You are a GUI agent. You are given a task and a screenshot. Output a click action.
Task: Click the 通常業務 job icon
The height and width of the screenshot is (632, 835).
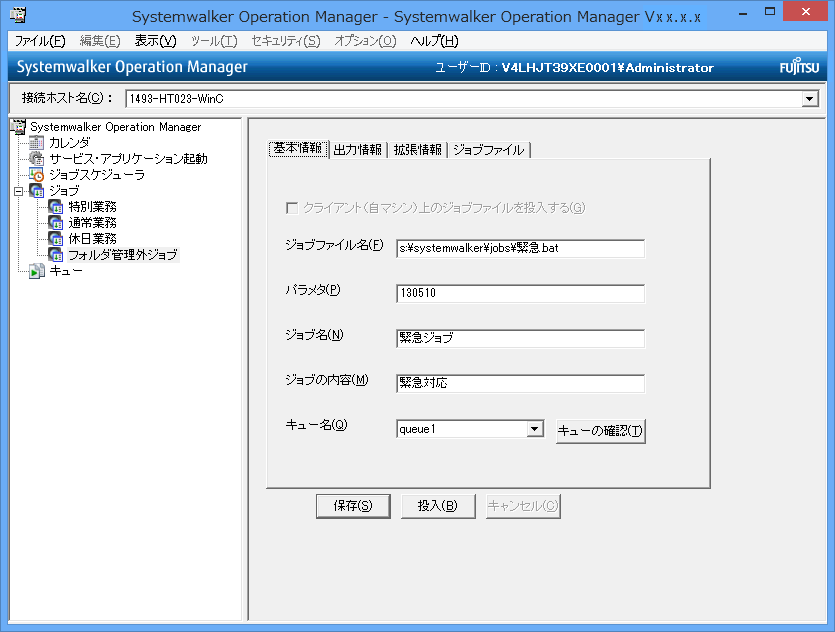pos(56,223)
